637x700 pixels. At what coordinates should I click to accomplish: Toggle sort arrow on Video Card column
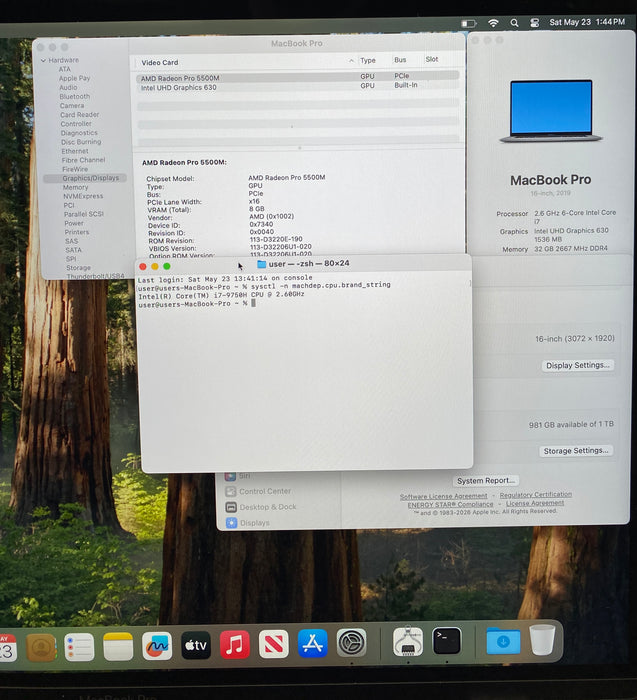[351, 61]
